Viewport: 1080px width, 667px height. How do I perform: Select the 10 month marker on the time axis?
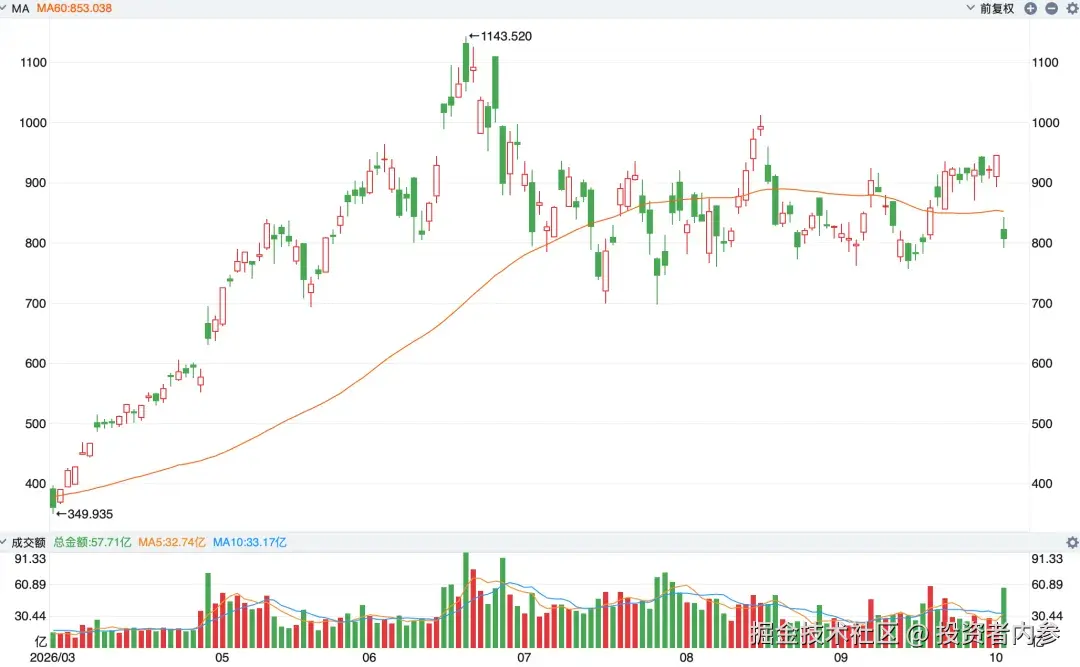[996, 657]
